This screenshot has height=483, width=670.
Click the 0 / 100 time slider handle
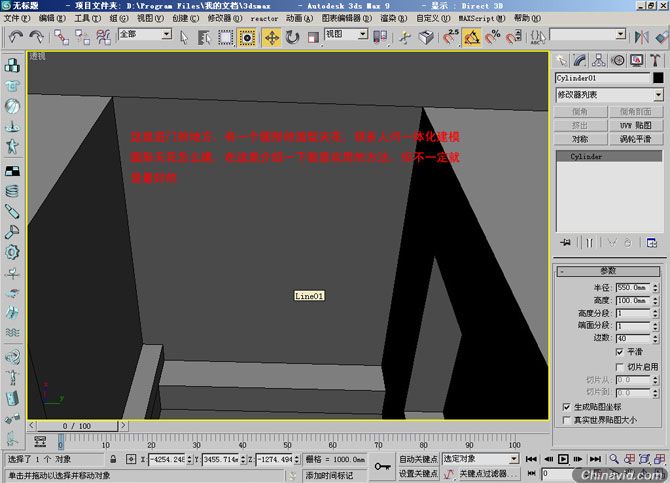(x=77, y=426)
